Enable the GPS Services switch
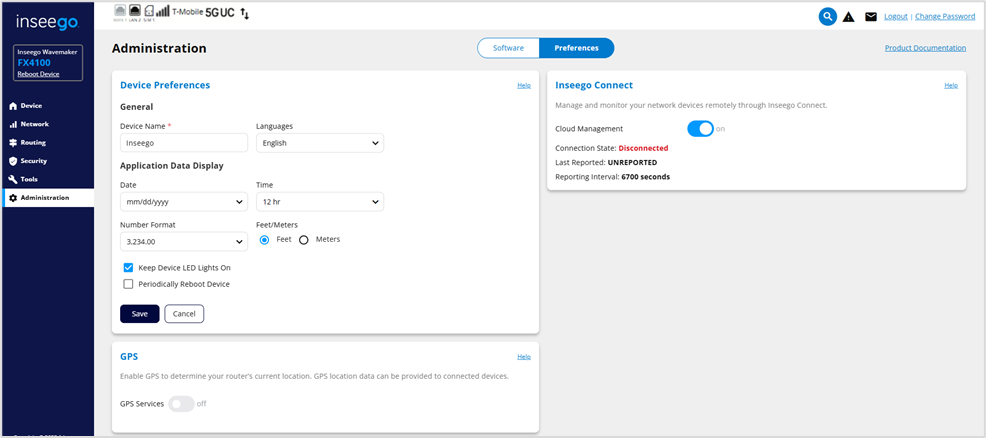986x438 pixels. point(180,404)
